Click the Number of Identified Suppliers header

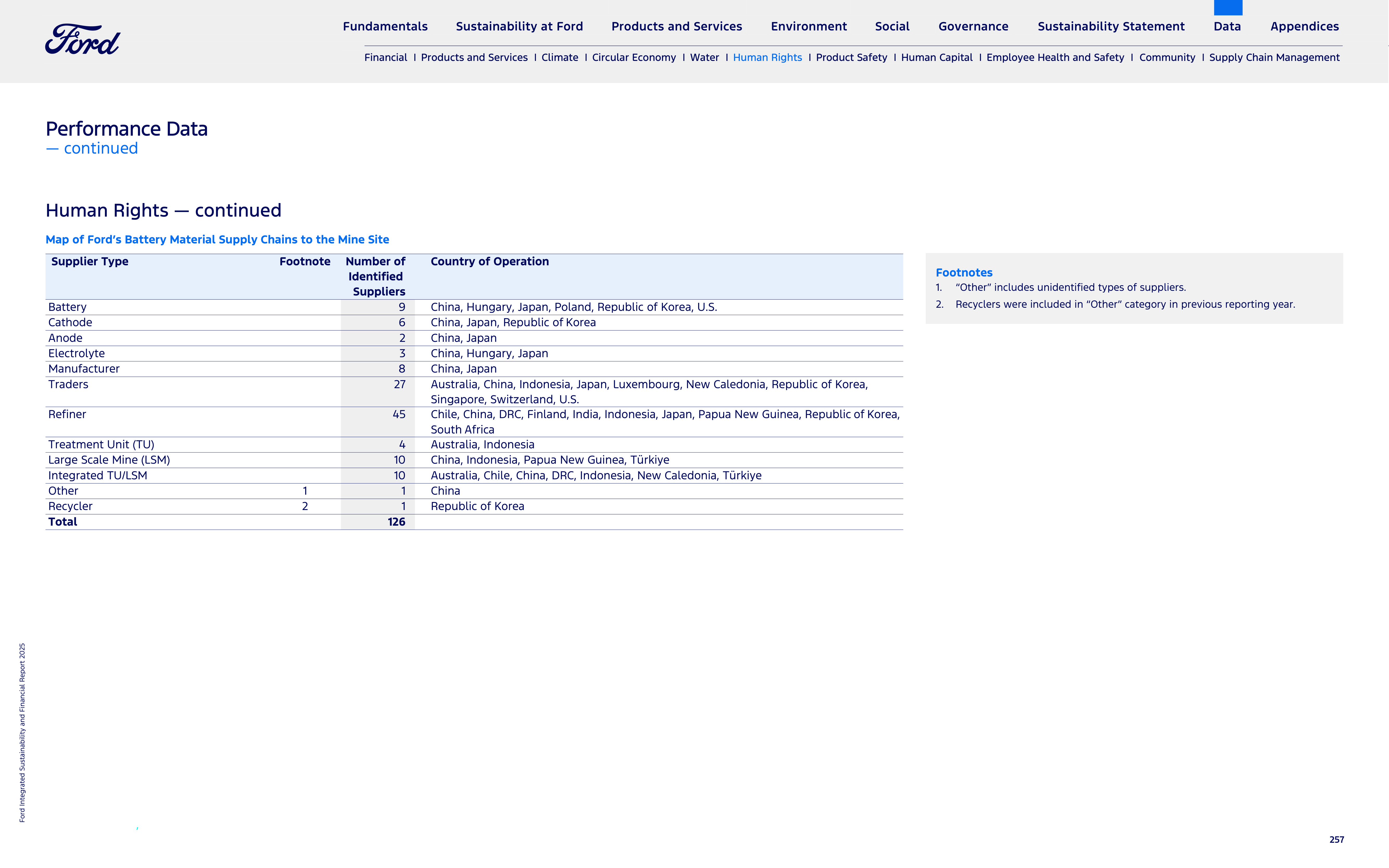click(x=376, y=276)
